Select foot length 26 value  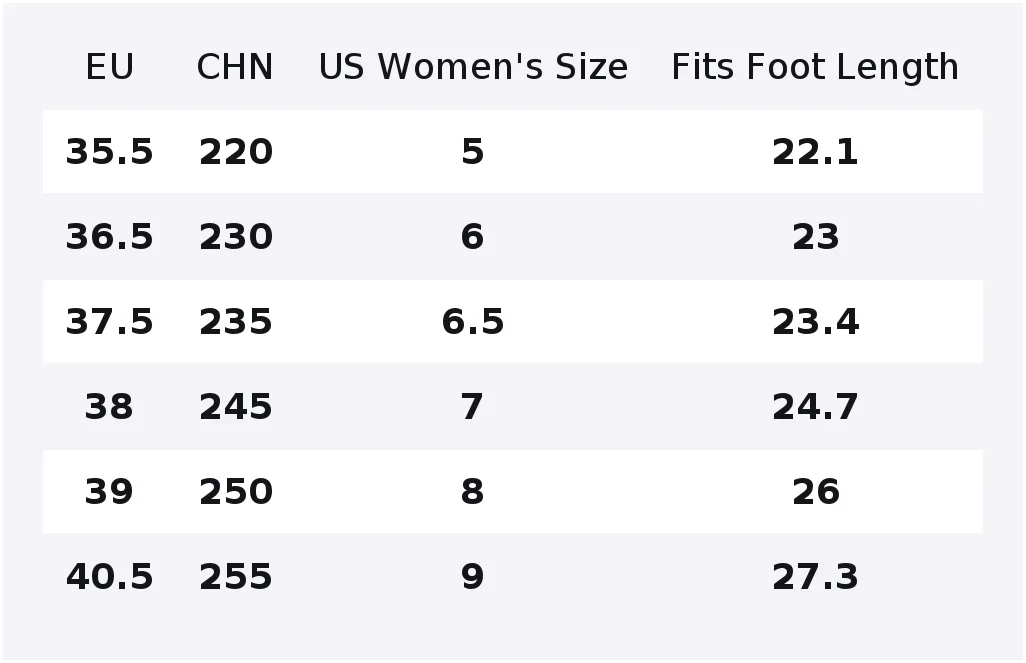coord(815,492)
